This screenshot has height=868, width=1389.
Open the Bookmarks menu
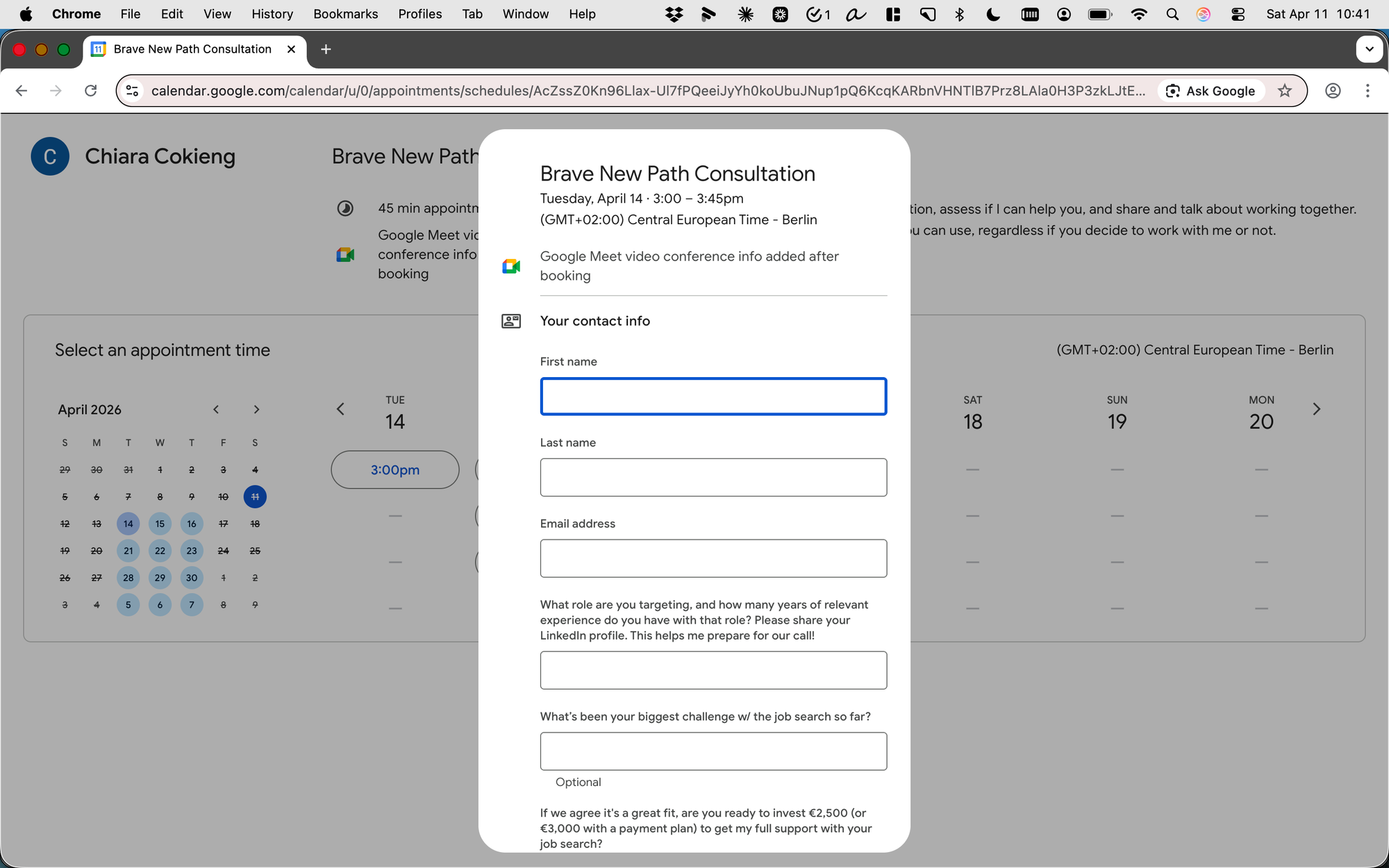tap(345, 14)
